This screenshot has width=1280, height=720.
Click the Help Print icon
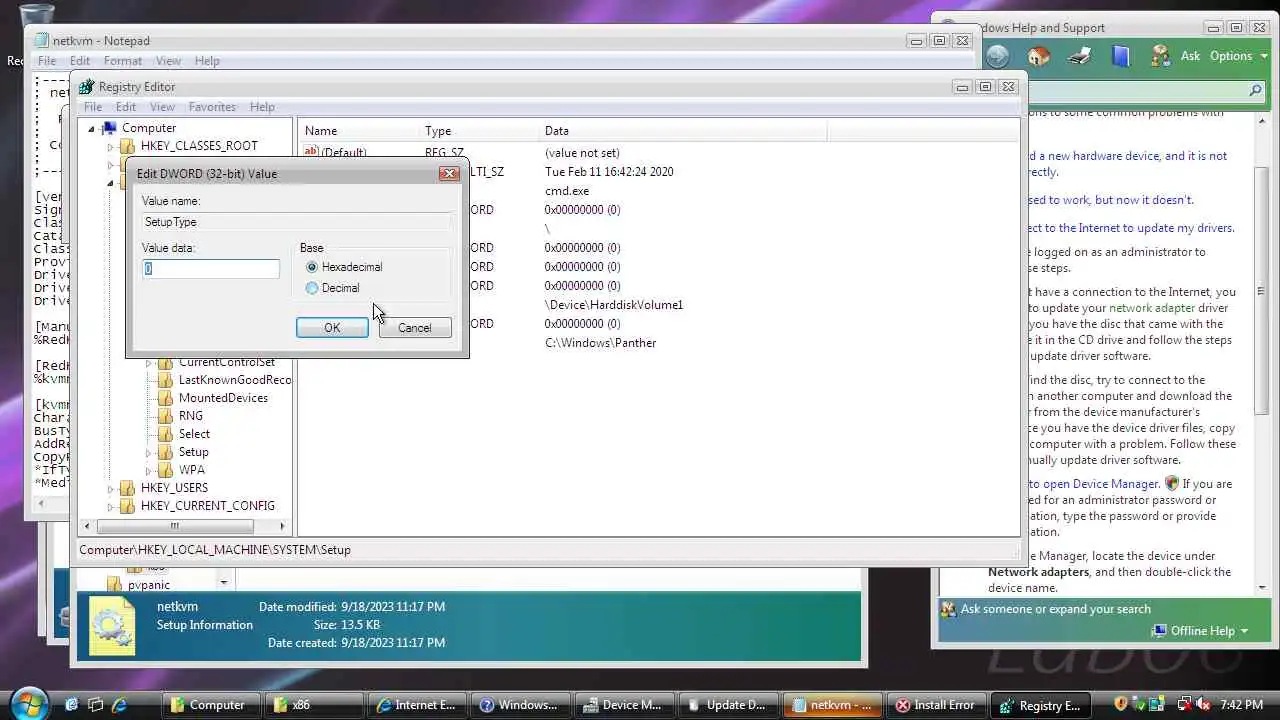[1080, 56]
